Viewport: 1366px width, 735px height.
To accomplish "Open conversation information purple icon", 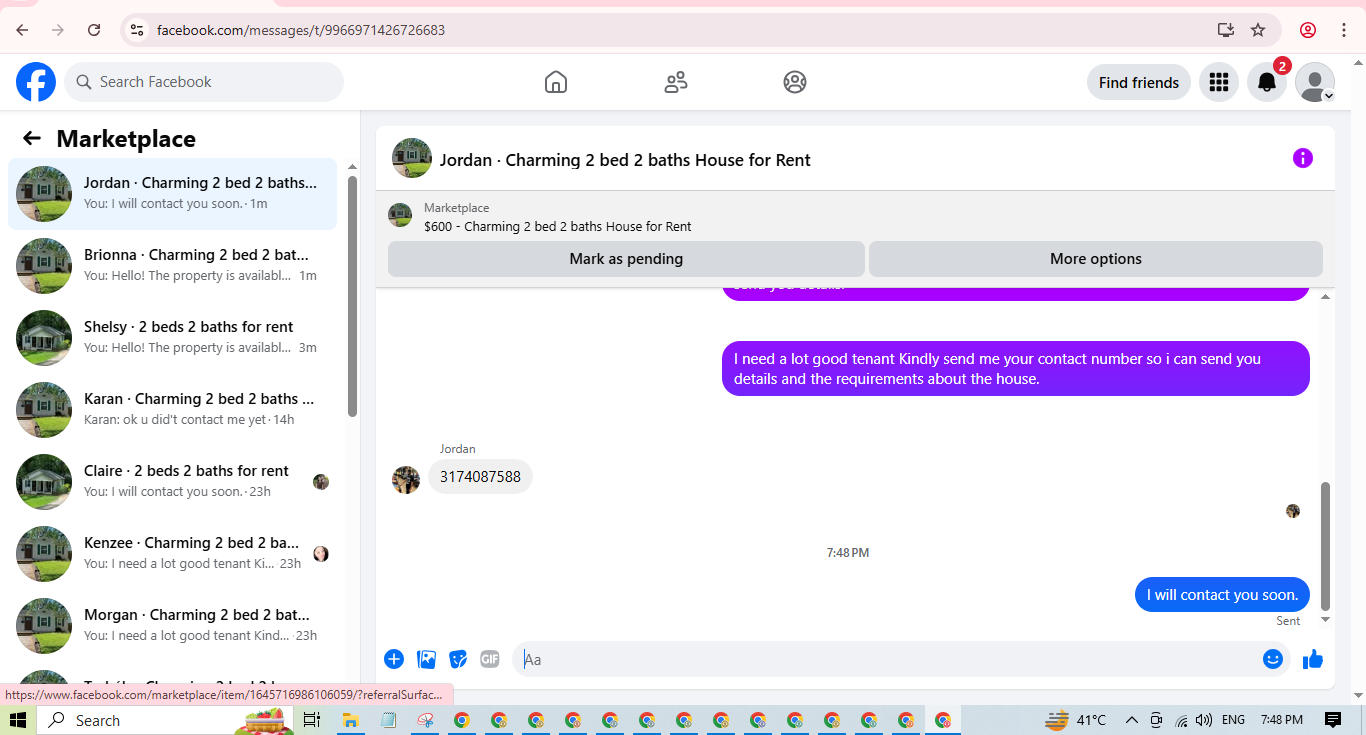I will [1302, 158].
